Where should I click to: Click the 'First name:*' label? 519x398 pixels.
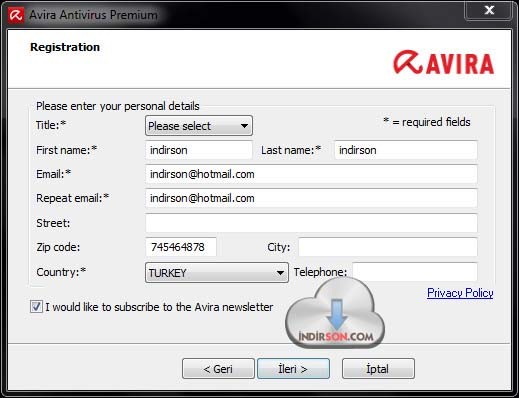tap(66, 150)
